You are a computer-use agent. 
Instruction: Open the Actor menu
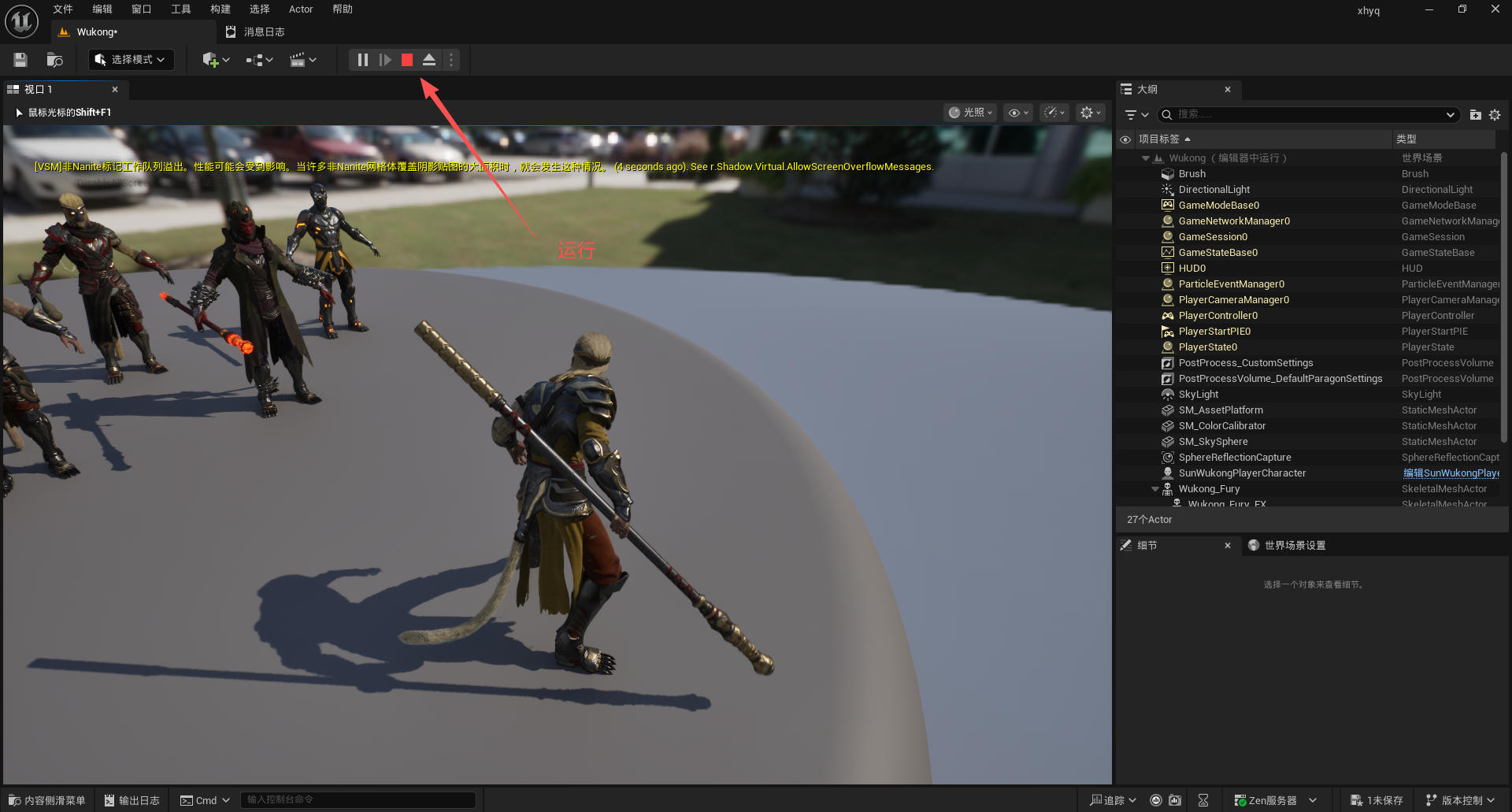click(301, 9)
